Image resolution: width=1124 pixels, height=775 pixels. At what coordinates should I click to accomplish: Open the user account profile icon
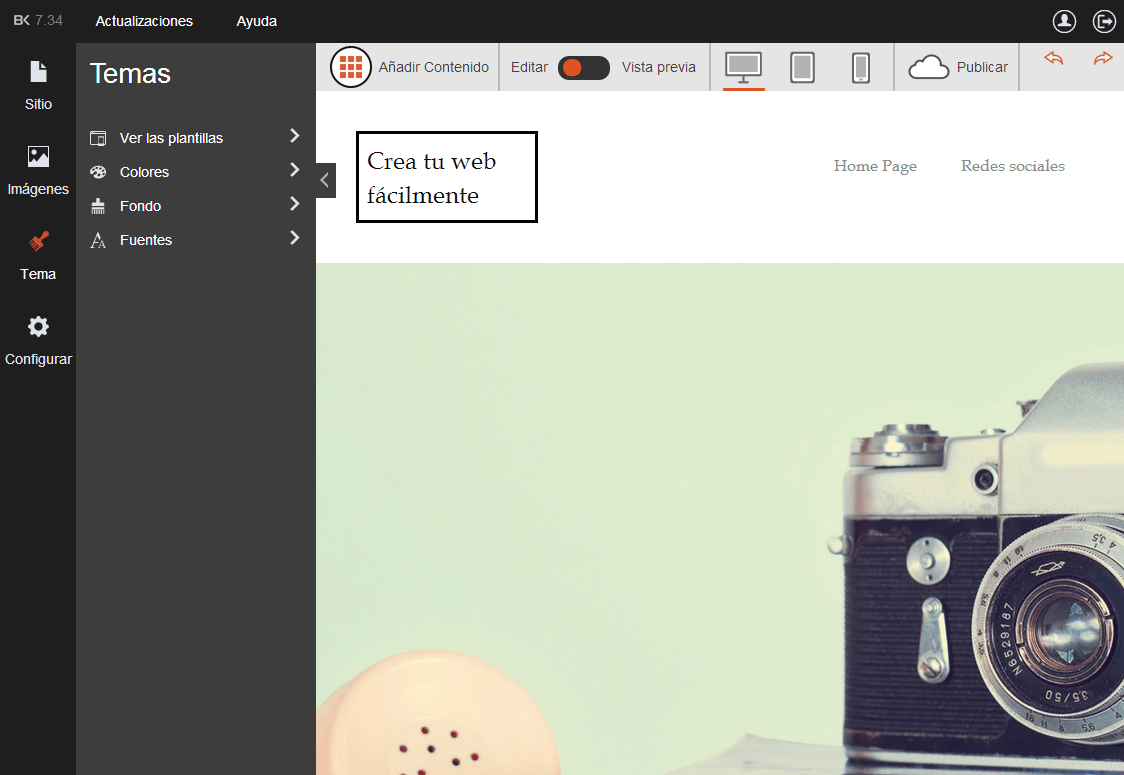coord(1064,21)
